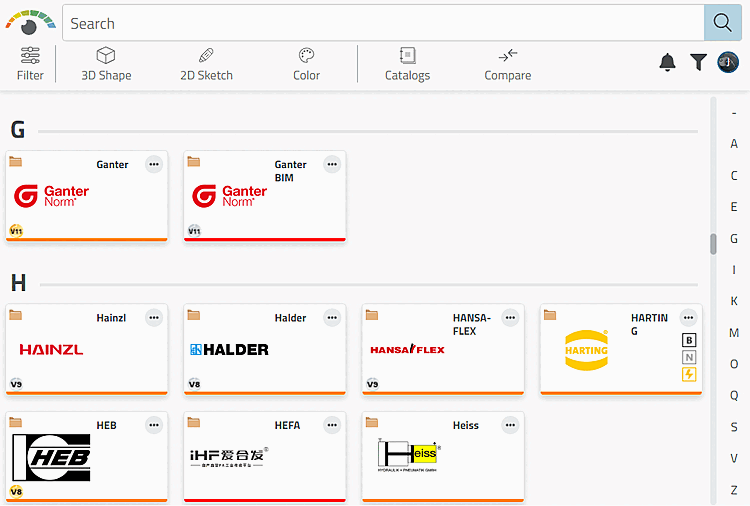Open more options for HARTING catalog
This screenshot has width=750, height=506.
pyautogui.click(x=688, y=318)
